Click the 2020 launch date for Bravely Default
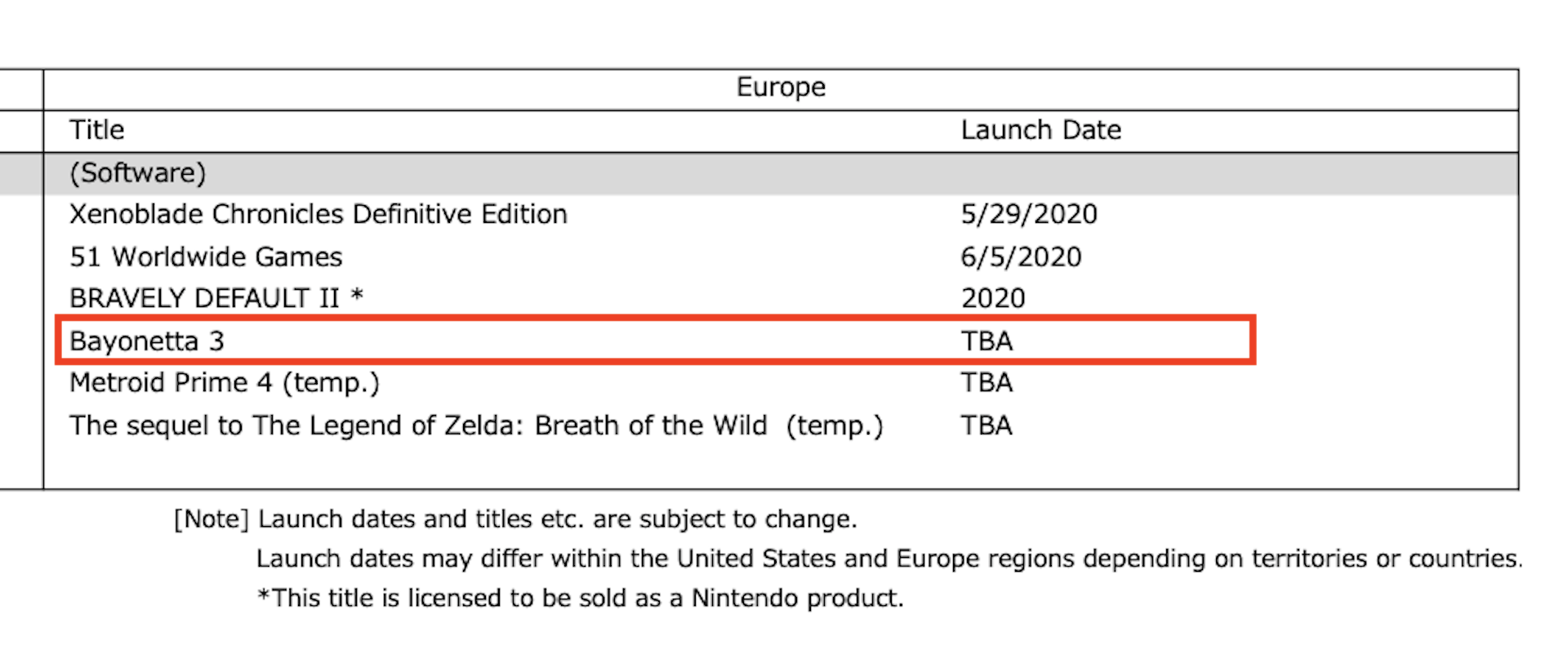Screen dimensions: 1568x660 993,298
